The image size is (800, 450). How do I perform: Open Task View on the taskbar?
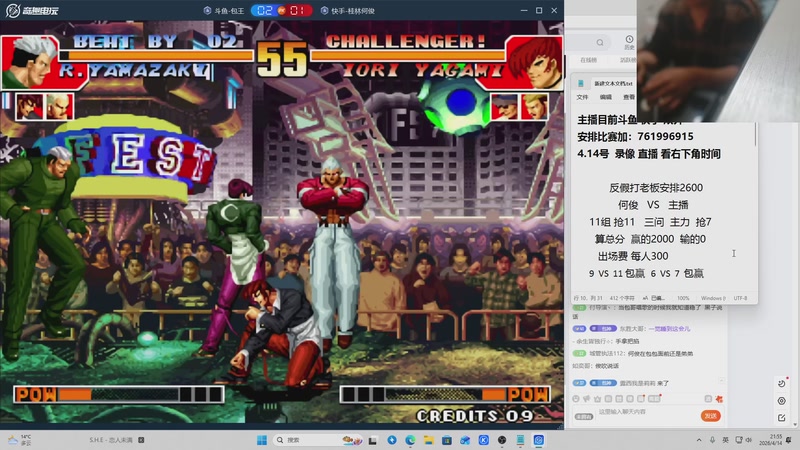click(x=373, y=440)
